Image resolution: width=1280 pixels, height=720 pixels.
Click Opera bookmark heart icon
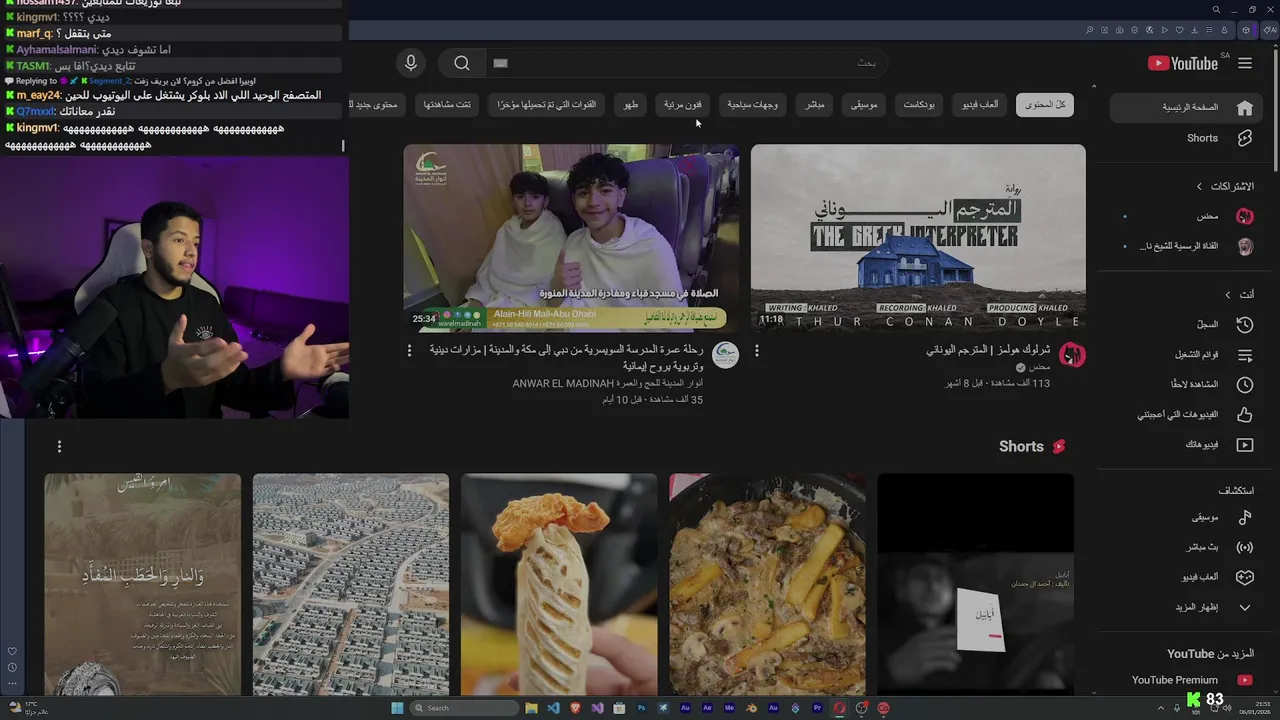[1180, 30]
